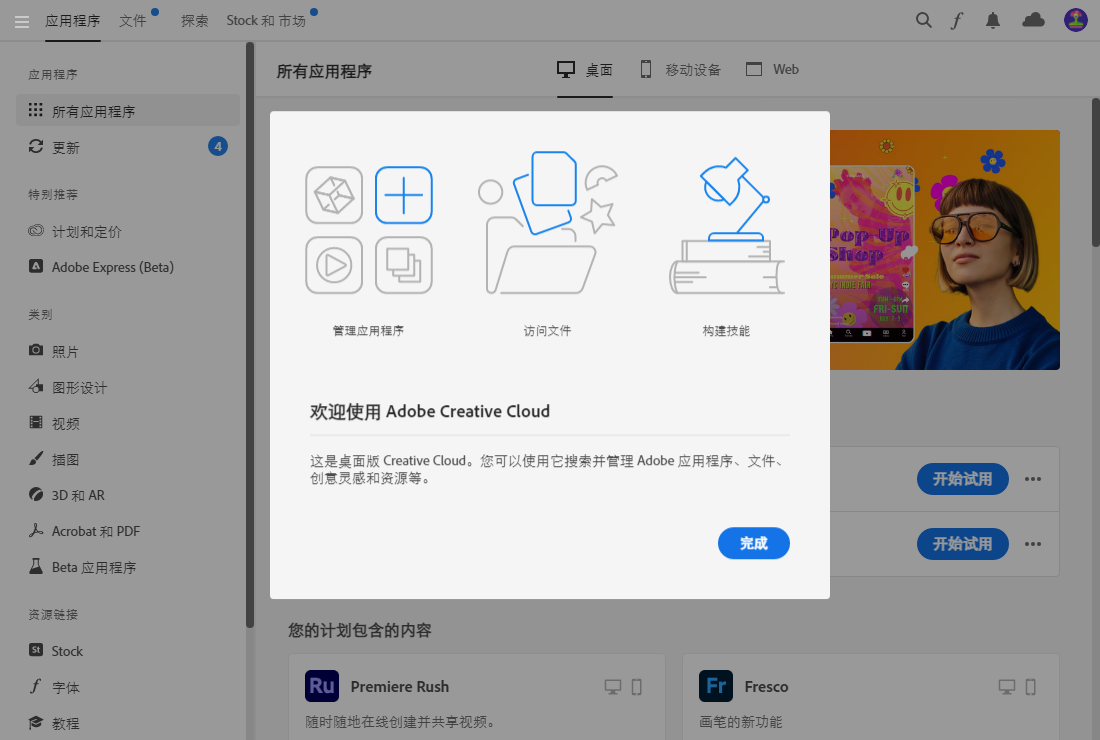Viewport: 1100px width, 740px height.
Task: Click the 插图 brush icon
Action: click(35, 459)
